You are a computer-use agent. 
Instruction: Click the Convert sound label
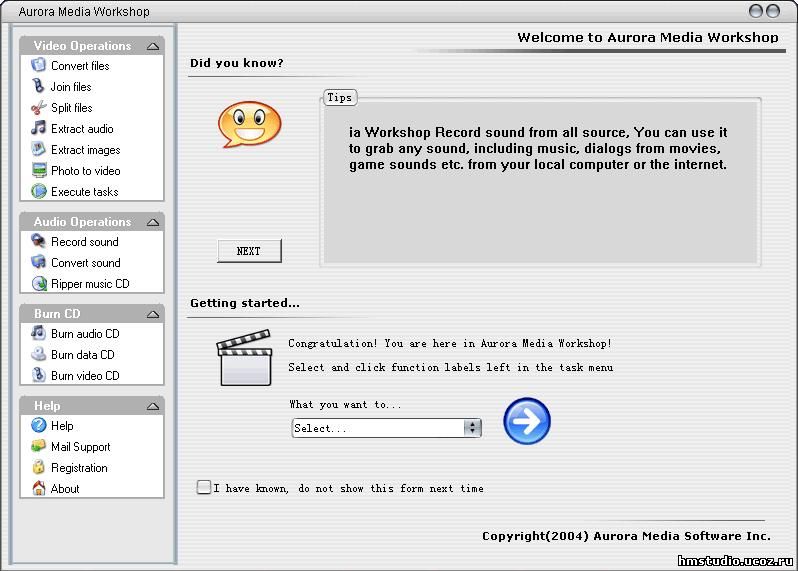tap(86, 263)
